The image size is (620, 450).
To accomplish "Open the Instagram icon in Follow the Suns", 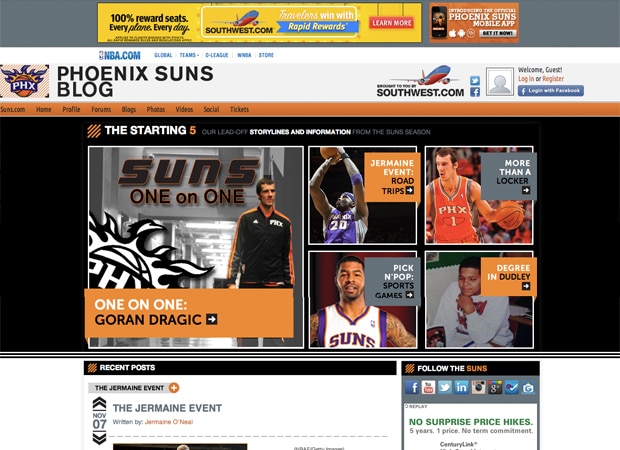I will coord(478,388).
